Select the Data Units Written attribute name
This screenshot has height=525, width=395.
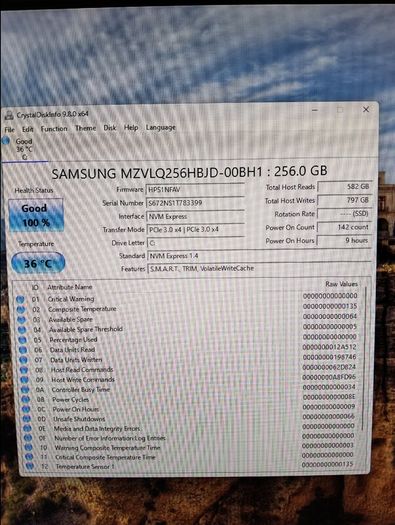[76, 360]
